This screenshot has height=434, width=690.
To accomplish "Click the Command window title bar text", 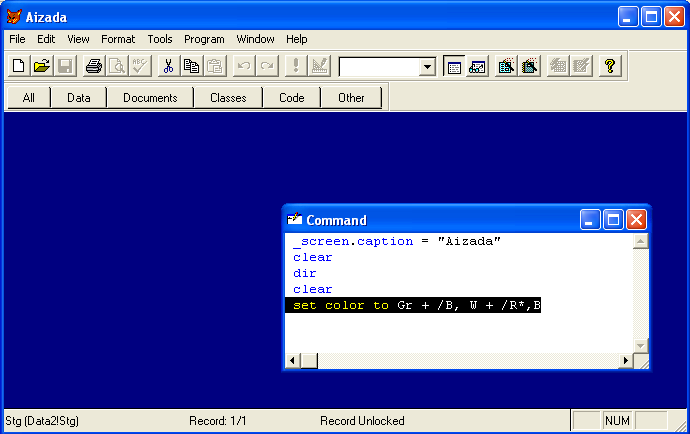I will click(x=336, y=220).
